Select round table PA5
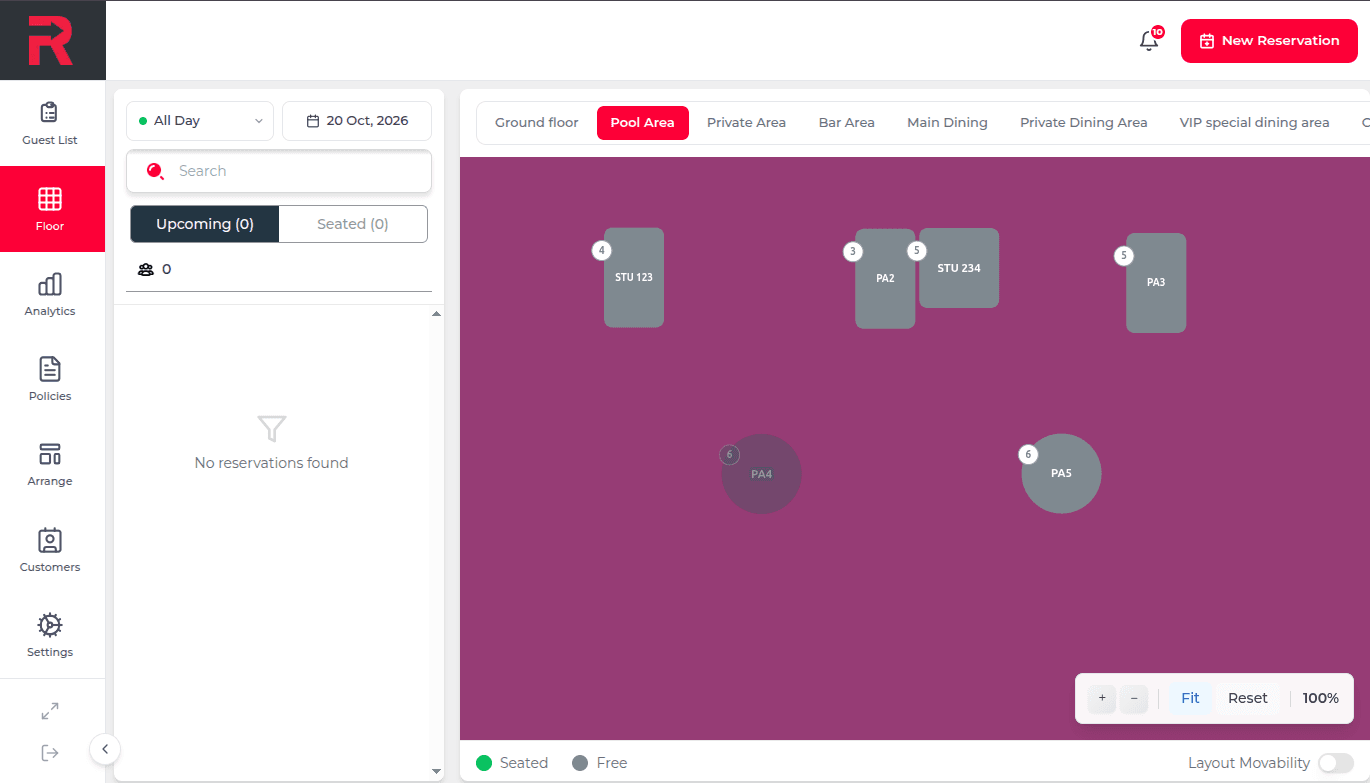 pos(1061,474)
